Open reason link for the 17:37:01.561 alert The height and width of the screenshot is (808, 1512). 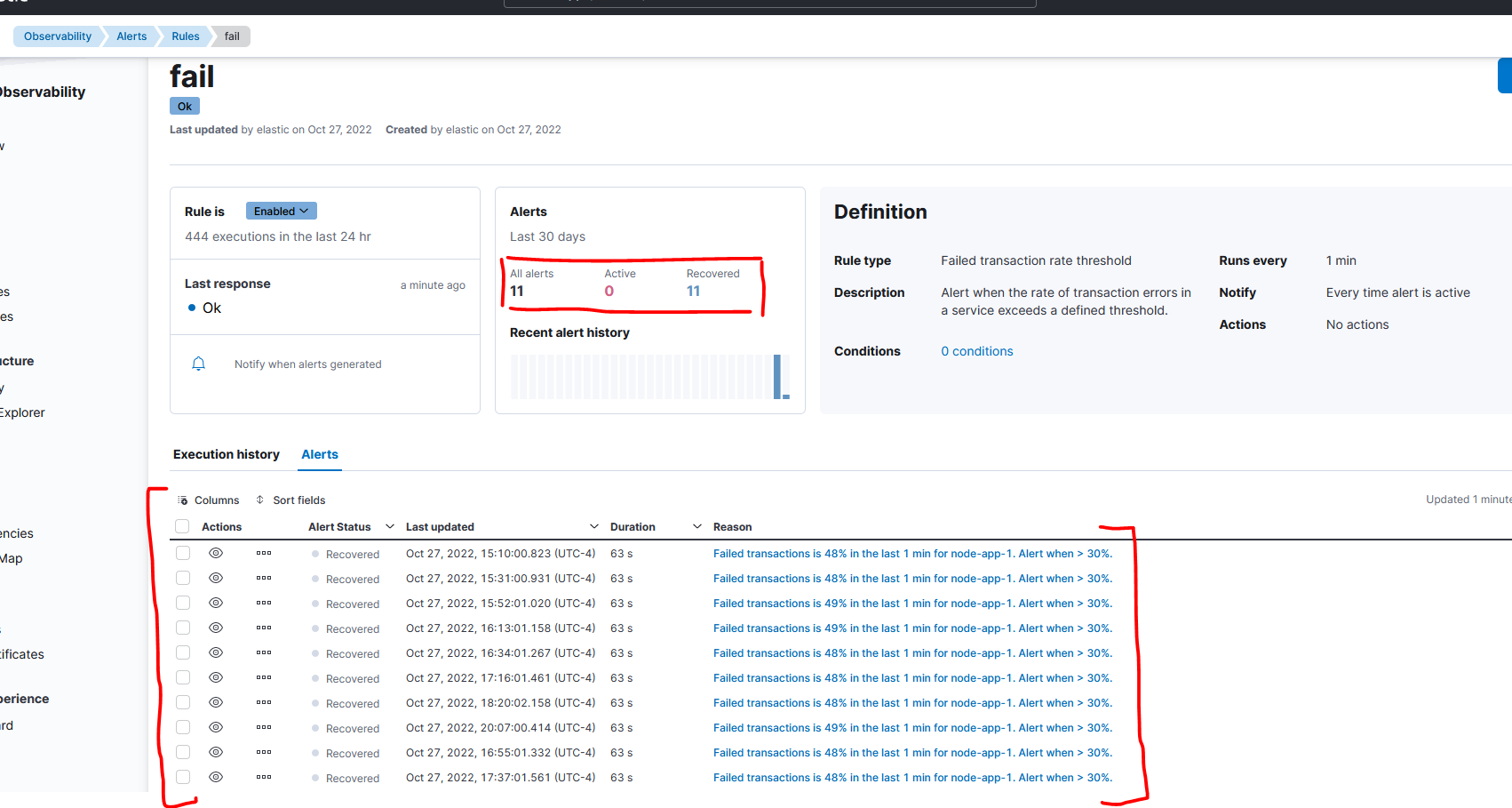(912, 777)
